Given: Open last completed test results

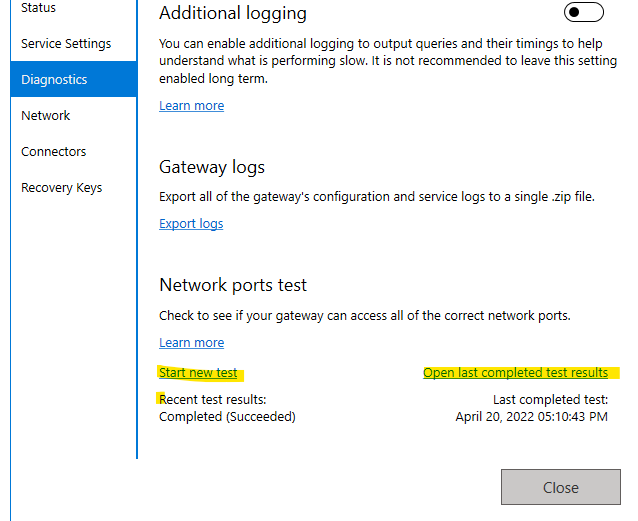Looking at the screenshot, I should click(x=516, y=372).
